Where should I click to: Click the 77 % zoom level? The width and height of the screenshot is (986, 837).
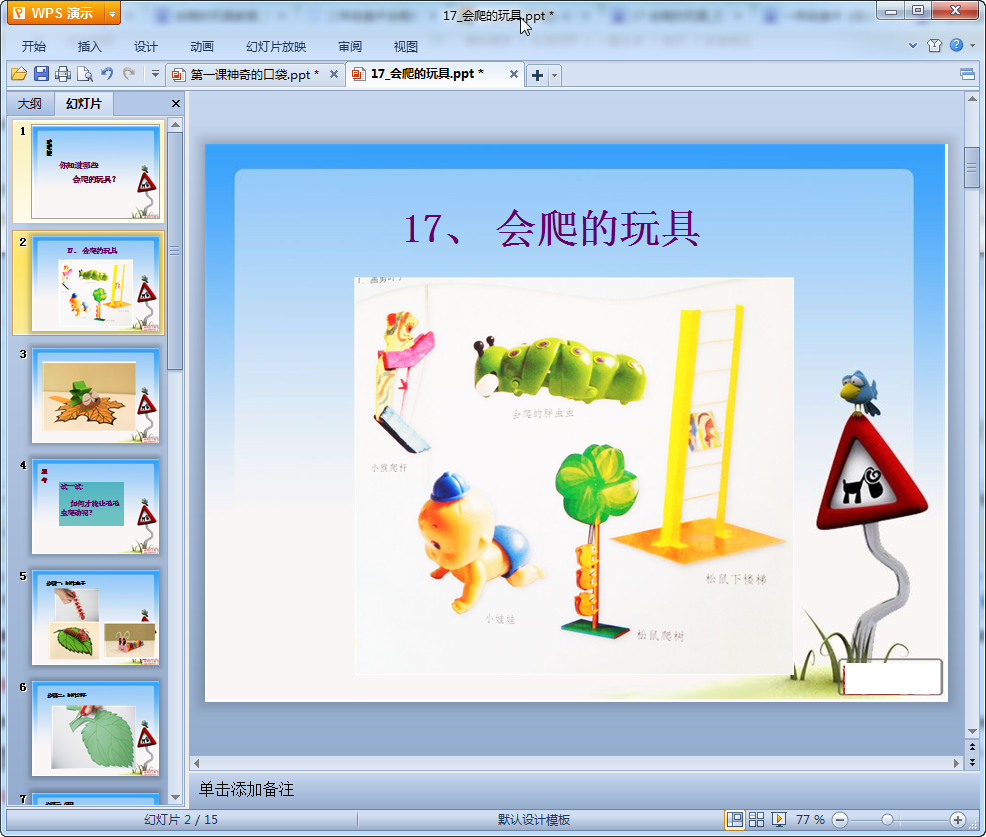[810, 819]
